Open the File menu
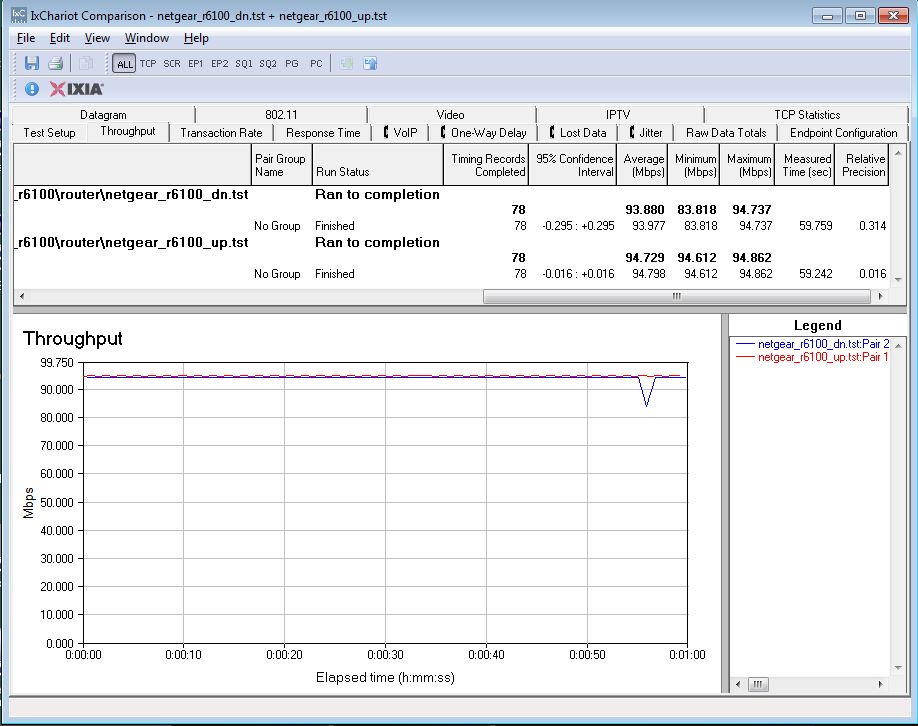The image size is (918, 726). 26,38
